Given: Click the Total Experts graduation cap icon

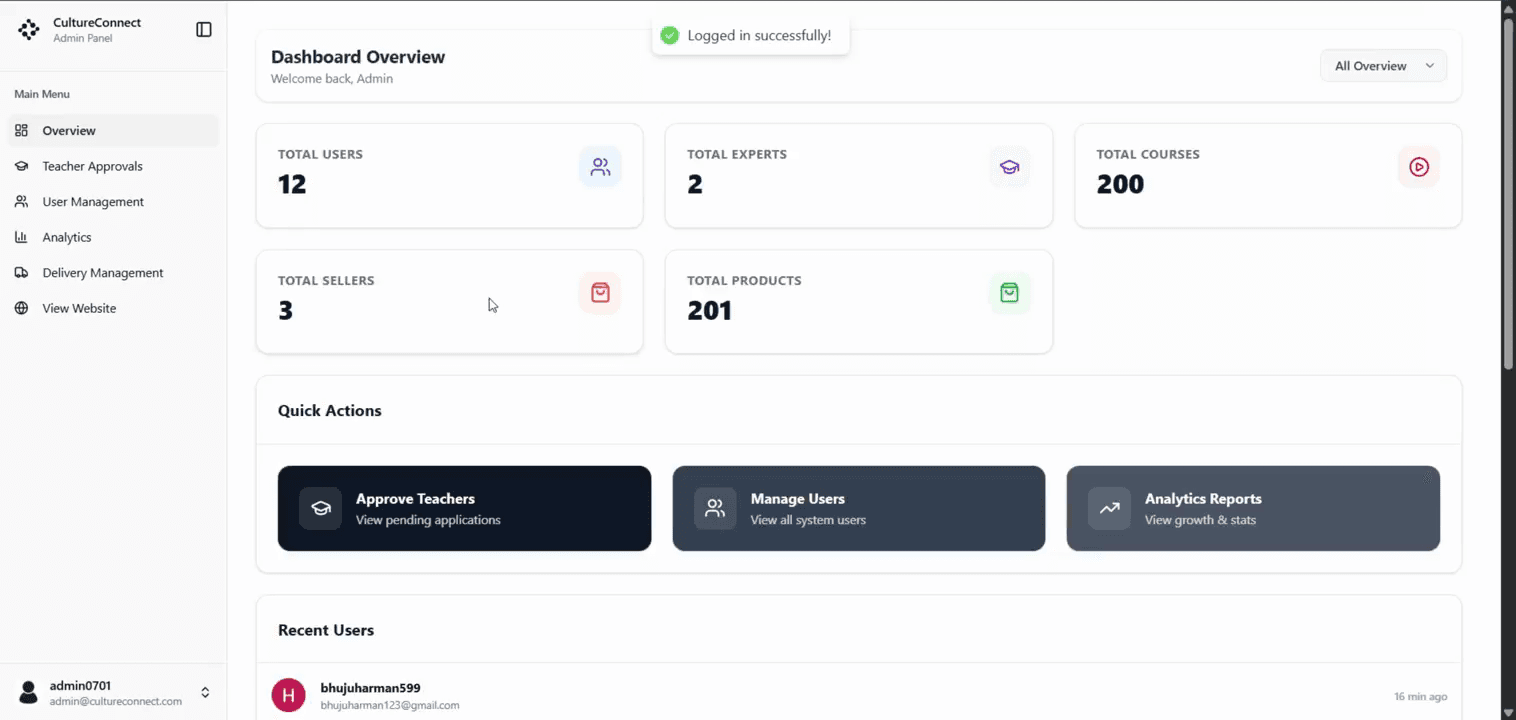Looking at the screenshot, I should (x=1009, y=167).
